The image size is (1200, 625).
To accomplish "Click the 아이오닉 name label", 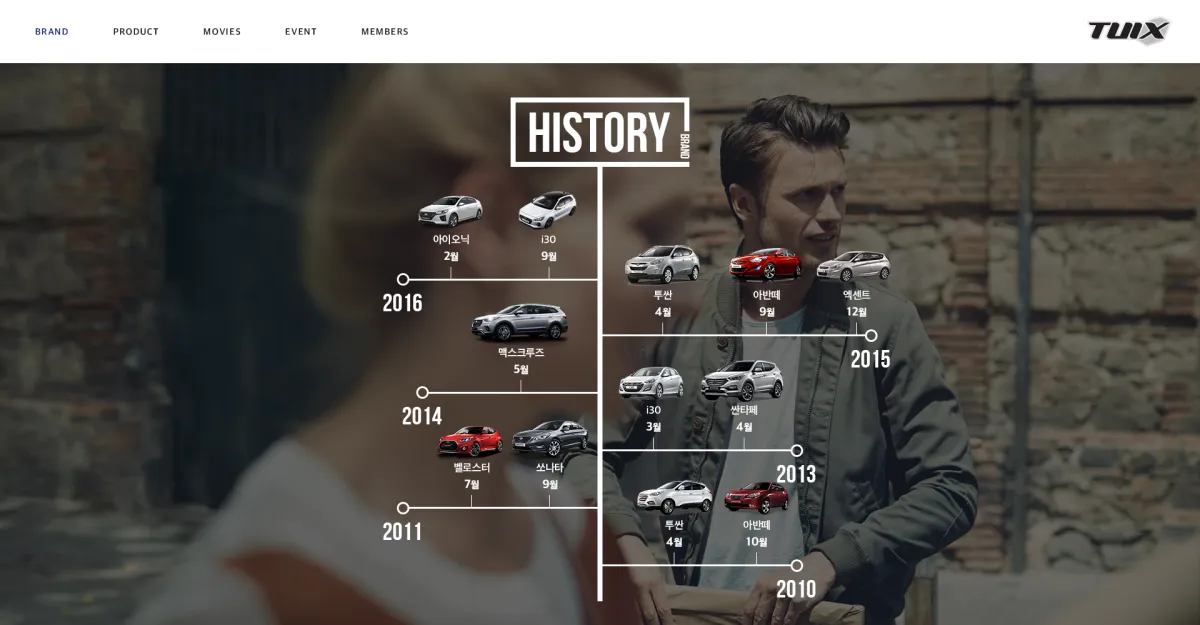I will point(451,240).
